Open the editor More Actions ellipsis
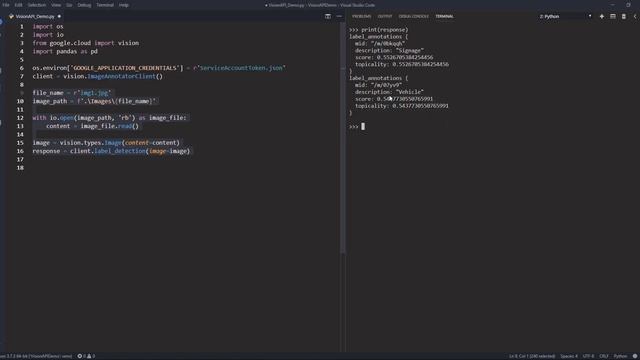The image size is (640, 360). click(339, 16)
